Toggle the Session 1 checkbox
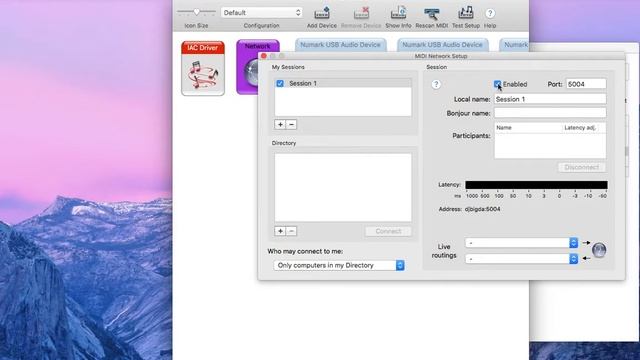This screenshot has width=640, height=360. [x=280, y=83]
